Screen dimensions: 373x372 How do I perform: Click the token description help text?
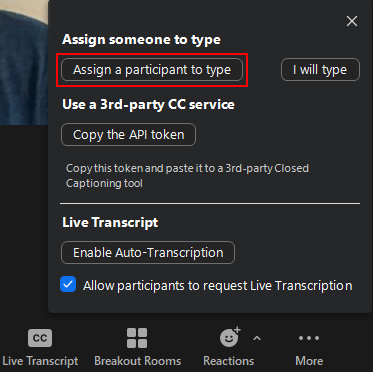[x=187, y=176]
